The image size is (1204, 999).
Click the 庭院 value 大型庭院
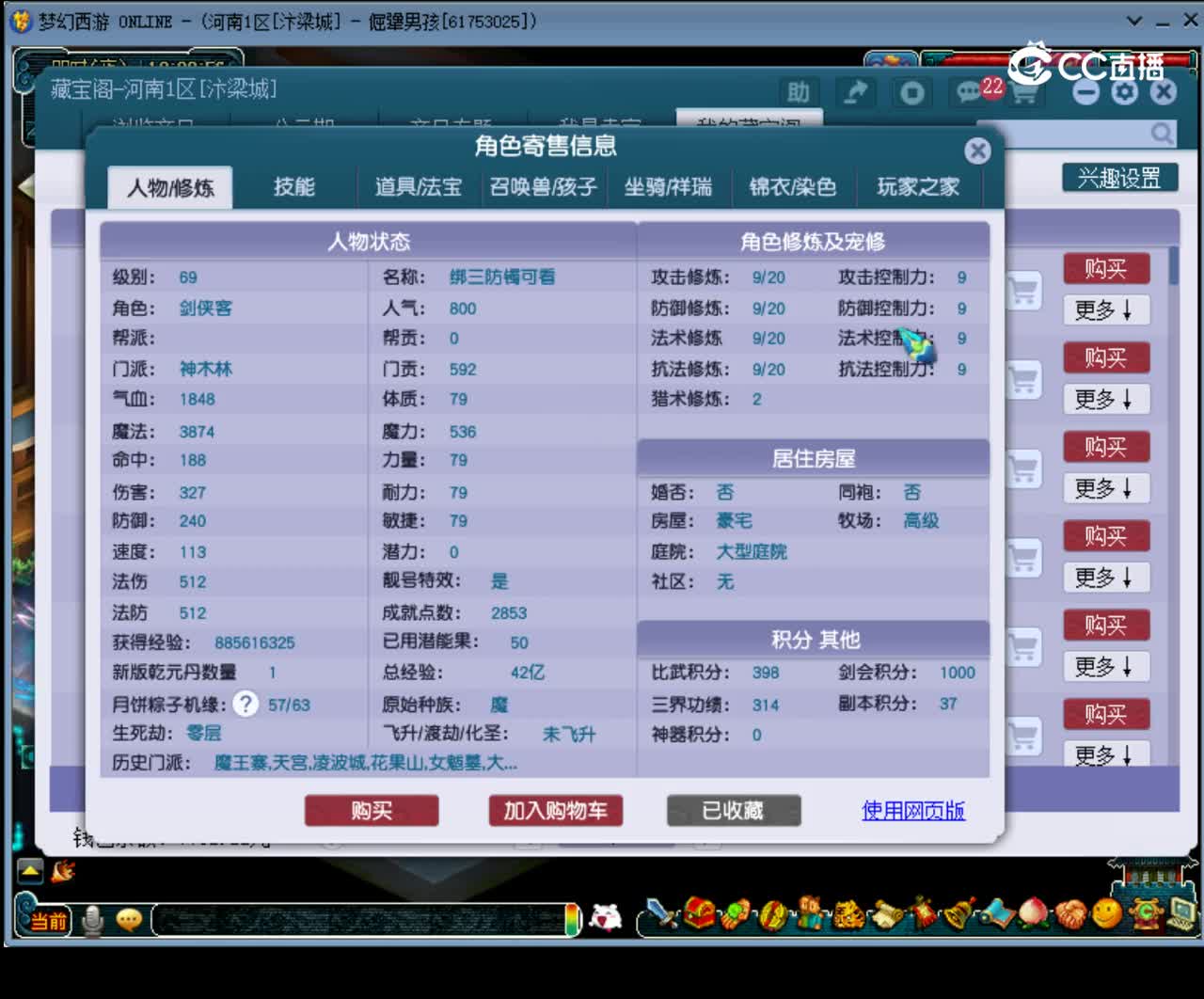point(752,551)
